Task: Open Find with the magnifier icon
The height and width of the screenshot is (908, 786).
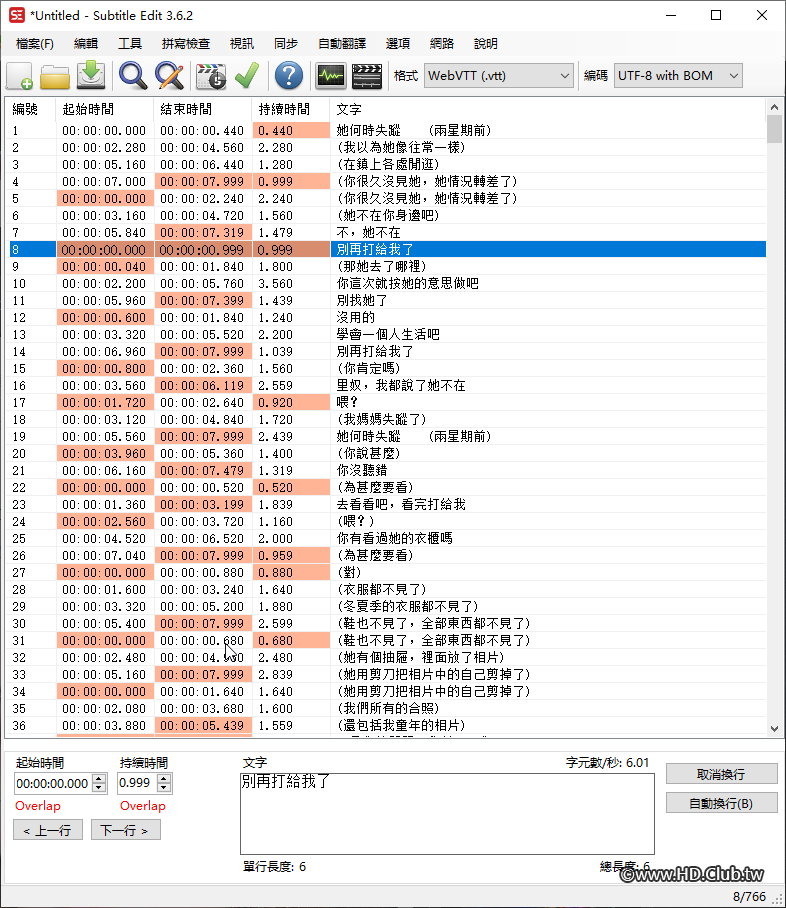Action: [x=133, y=76]
